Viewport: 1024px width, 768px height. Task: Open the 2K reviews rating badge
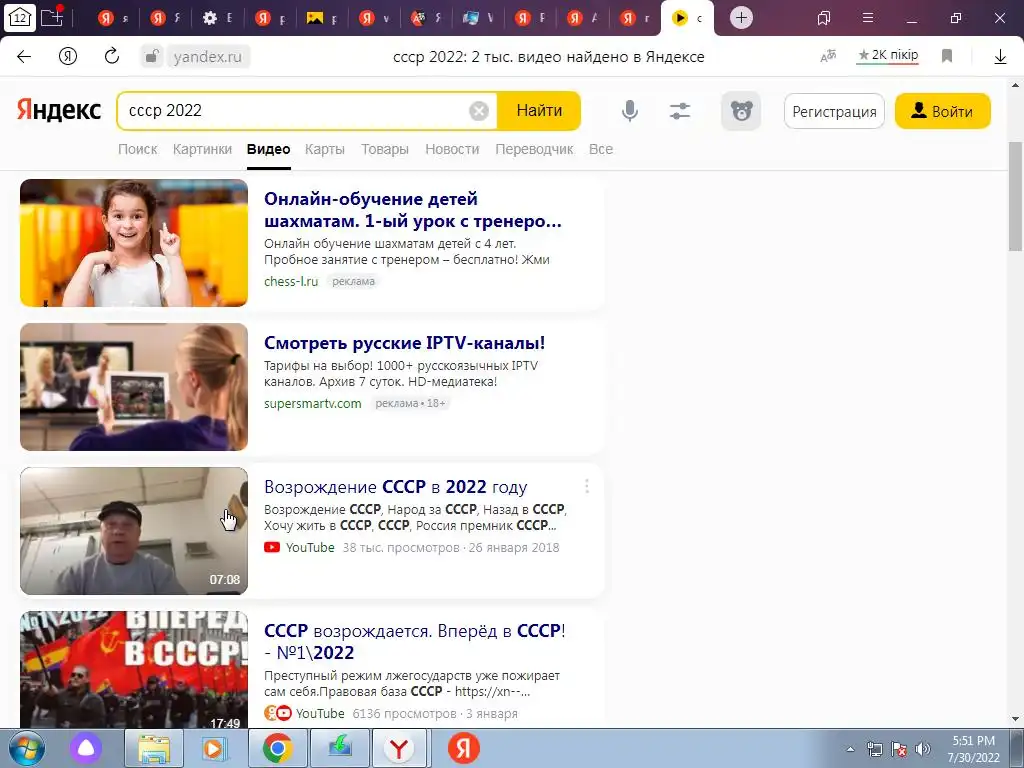coord(888,56)
